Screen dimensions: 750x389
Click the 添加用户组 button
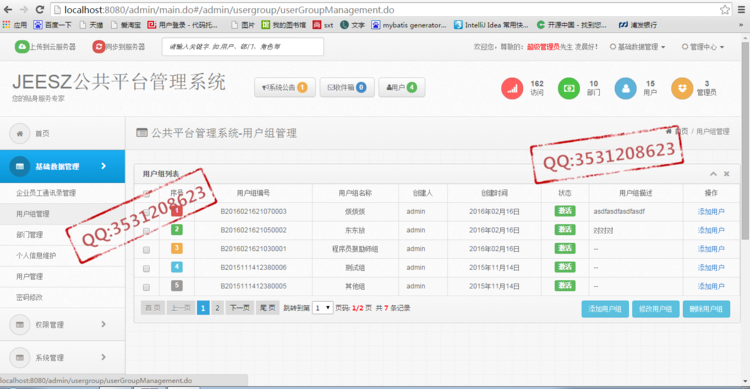(x=605, y=309)
